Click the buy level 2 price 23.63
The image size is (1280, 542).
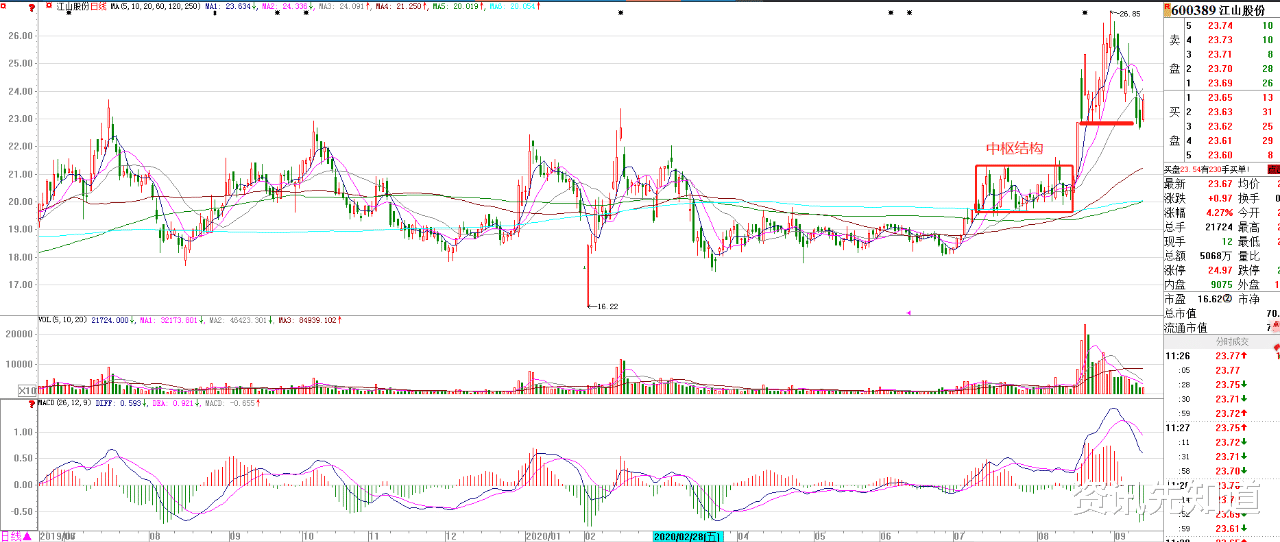click(x=1220, y=112)
